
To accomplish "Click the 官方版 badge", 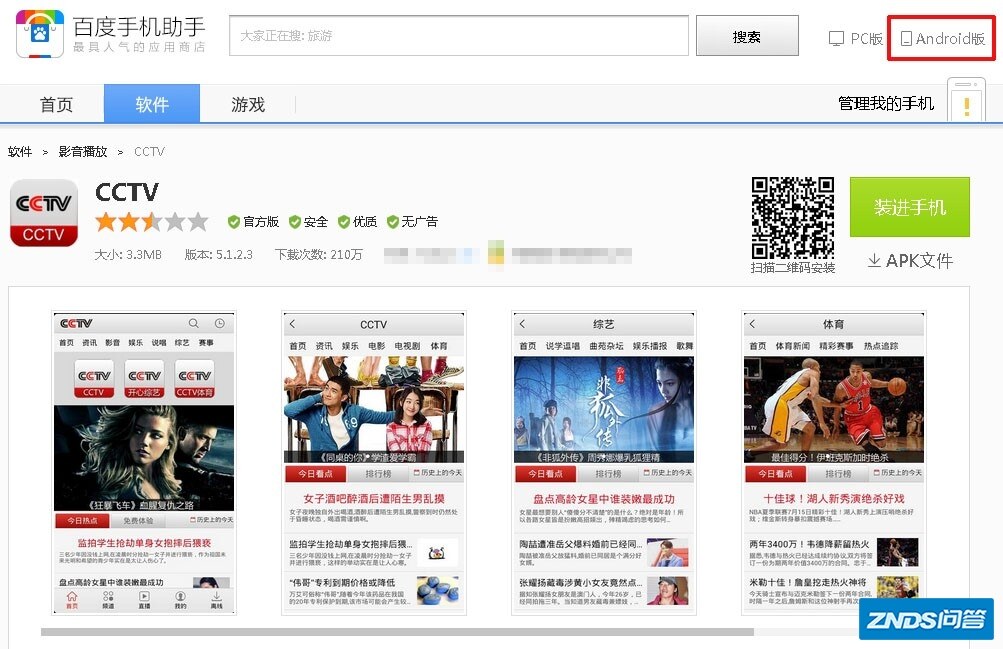I will pyautogui.click(x=253, y=222).
